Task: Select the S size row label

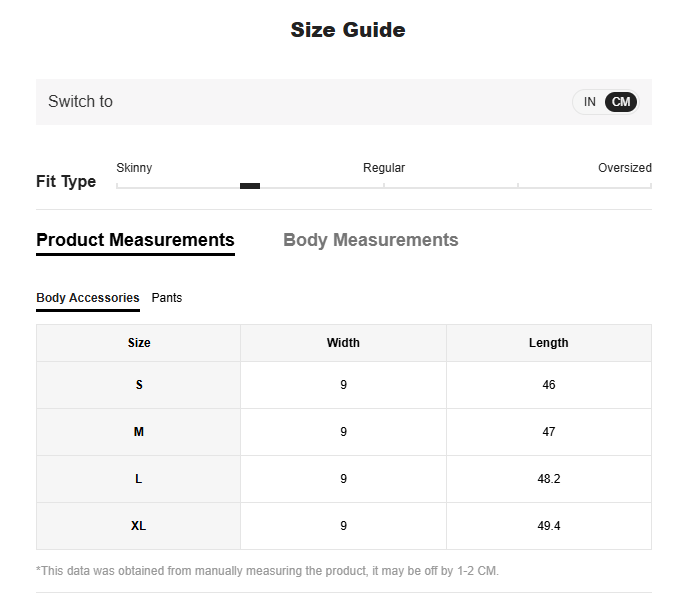Action: [x=139, y=385]
